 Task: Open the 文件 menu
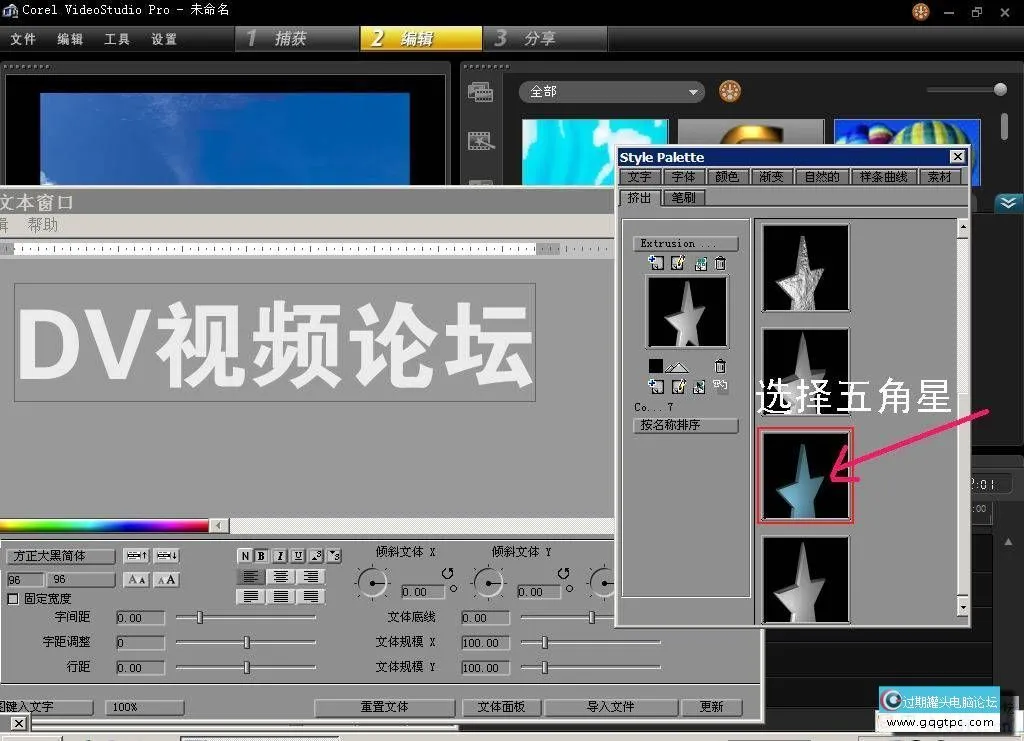(x=22, y=39)
